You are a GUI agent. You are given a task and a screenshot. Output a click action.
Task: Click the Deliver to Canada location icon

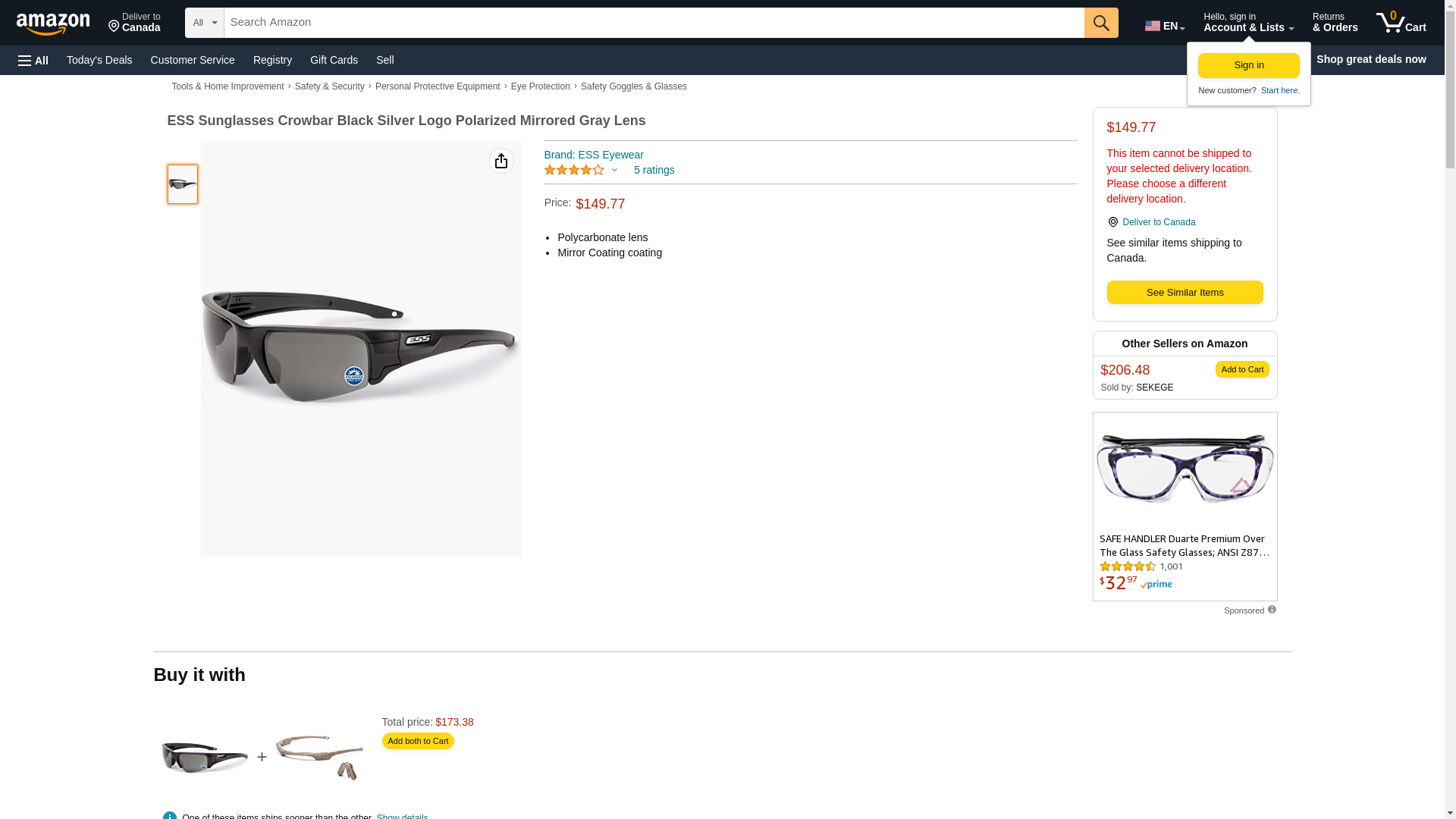(x=1112, y=222)
